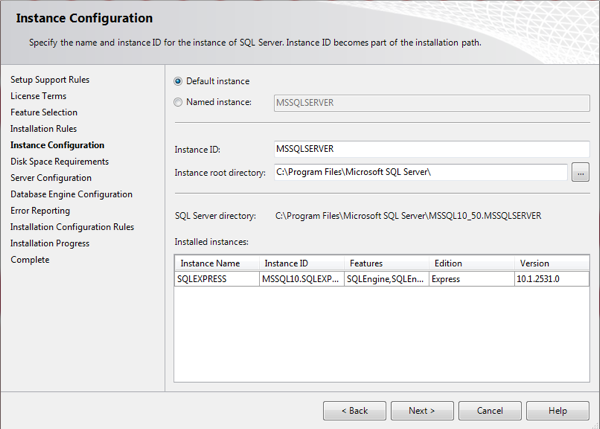
Task: Click the SQL Server directory label
Action: tap(215, 216)
